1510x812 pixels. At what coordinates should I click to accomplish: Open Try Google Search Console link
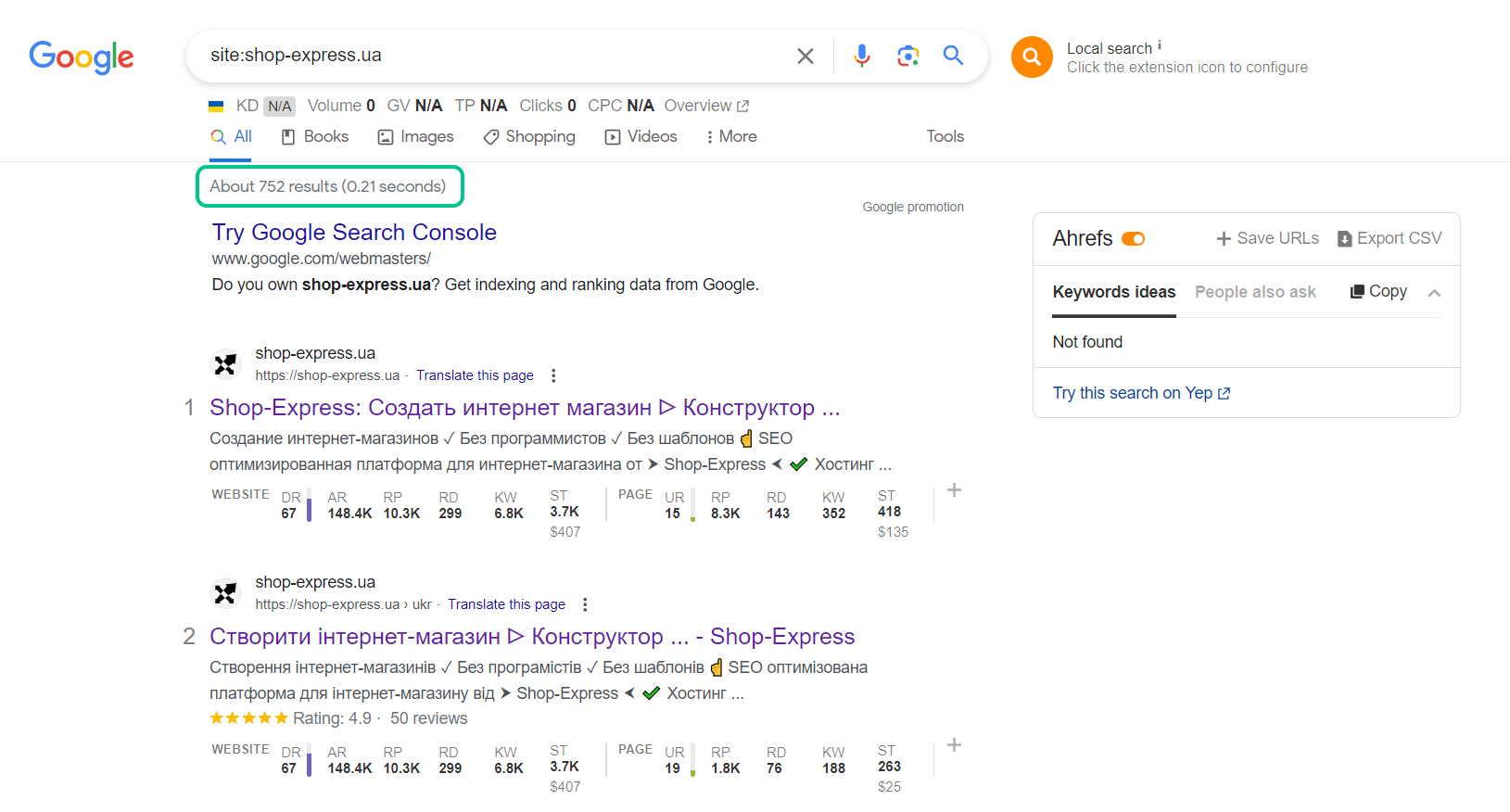click(x=354, y=232)
